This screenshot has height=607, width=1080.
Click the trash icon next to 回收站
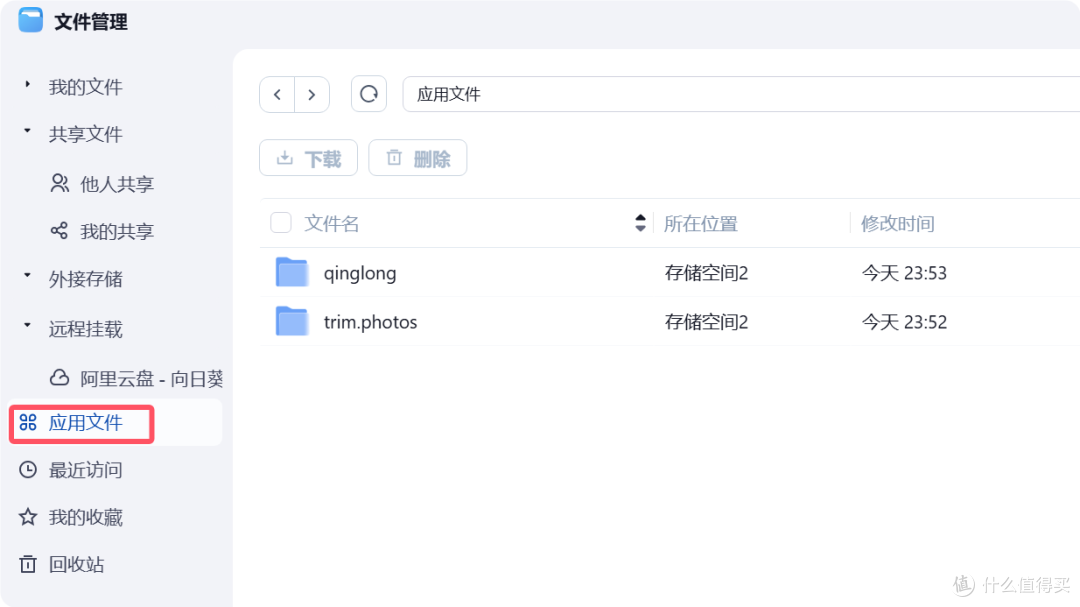coord(29,564)
